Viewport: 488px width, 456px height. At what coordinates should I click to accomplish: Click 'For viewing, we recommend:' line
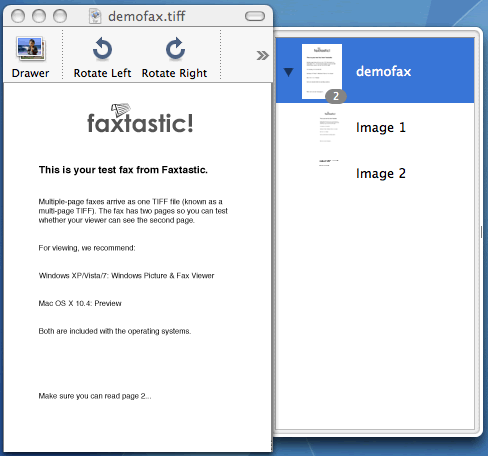87,248
